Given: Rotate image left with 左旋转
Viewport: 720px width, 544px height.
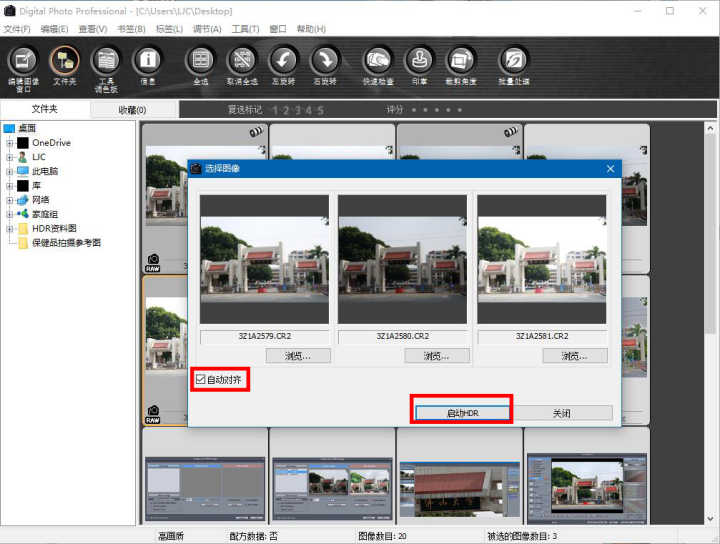Looking at the screenshot, I should point(284,62).
